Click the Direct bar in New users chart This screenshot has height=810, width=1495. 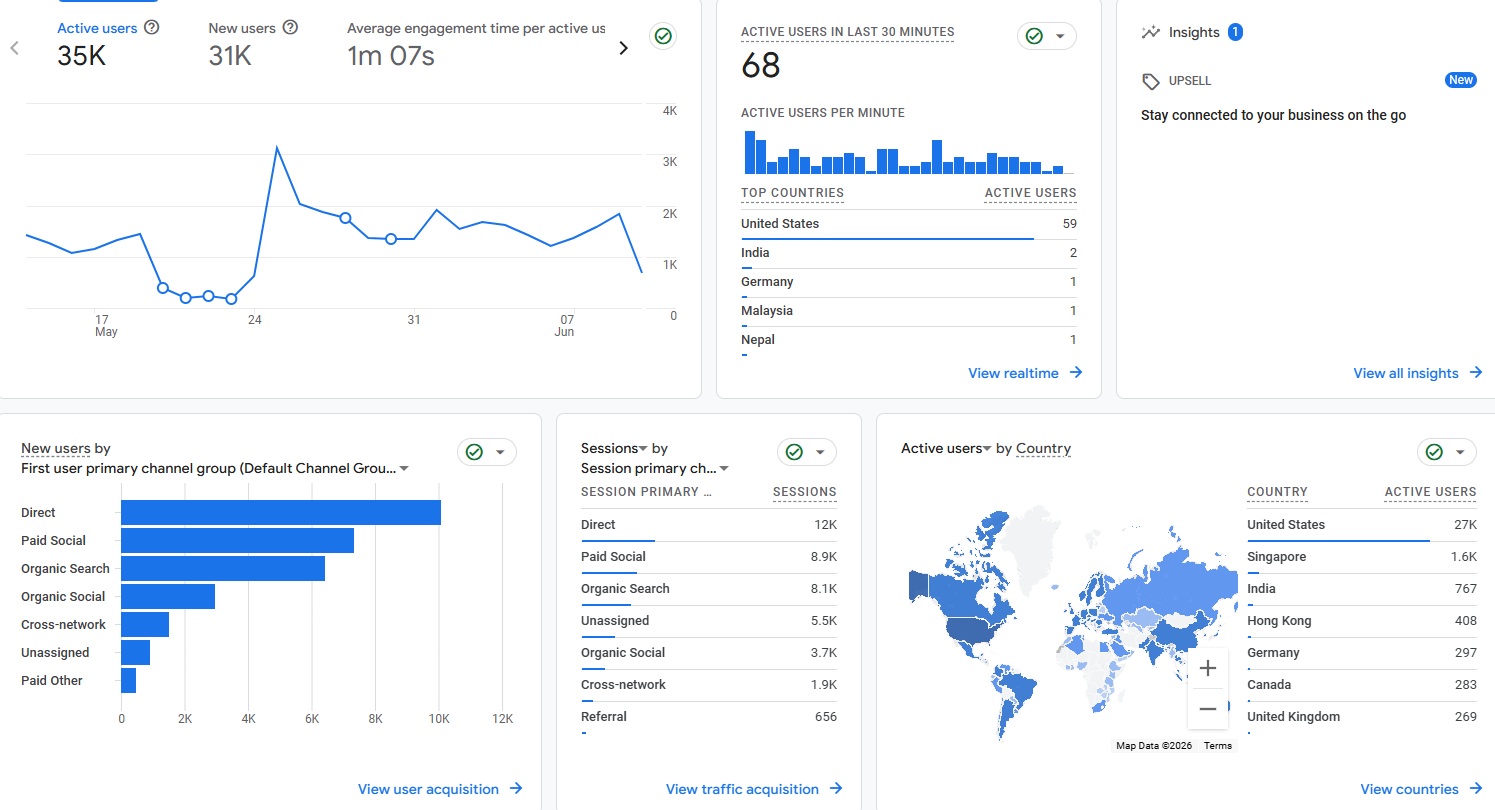[x=281, y=512]
